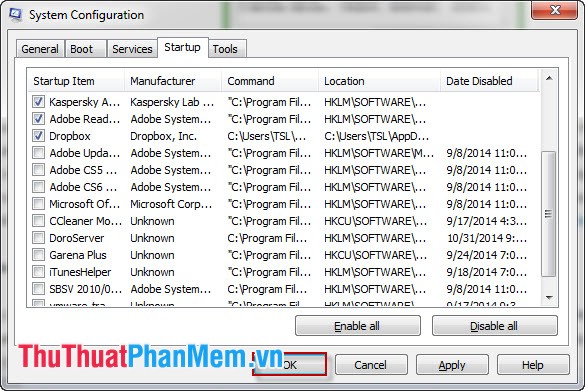
Task: Tick the Garena Plus checkbox
Action: pos(38,255)
